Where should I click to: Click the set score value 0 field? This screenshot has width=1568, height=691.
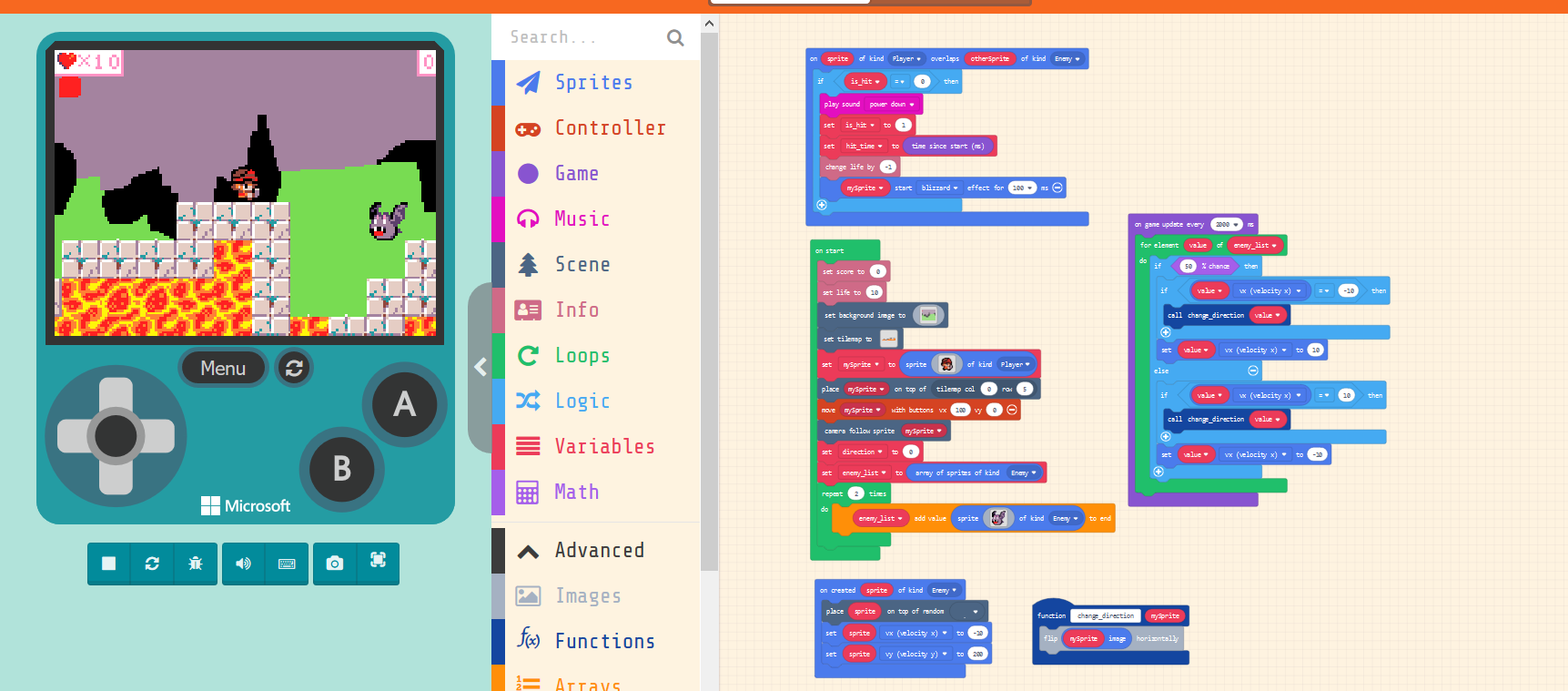(x=877, y=271)
